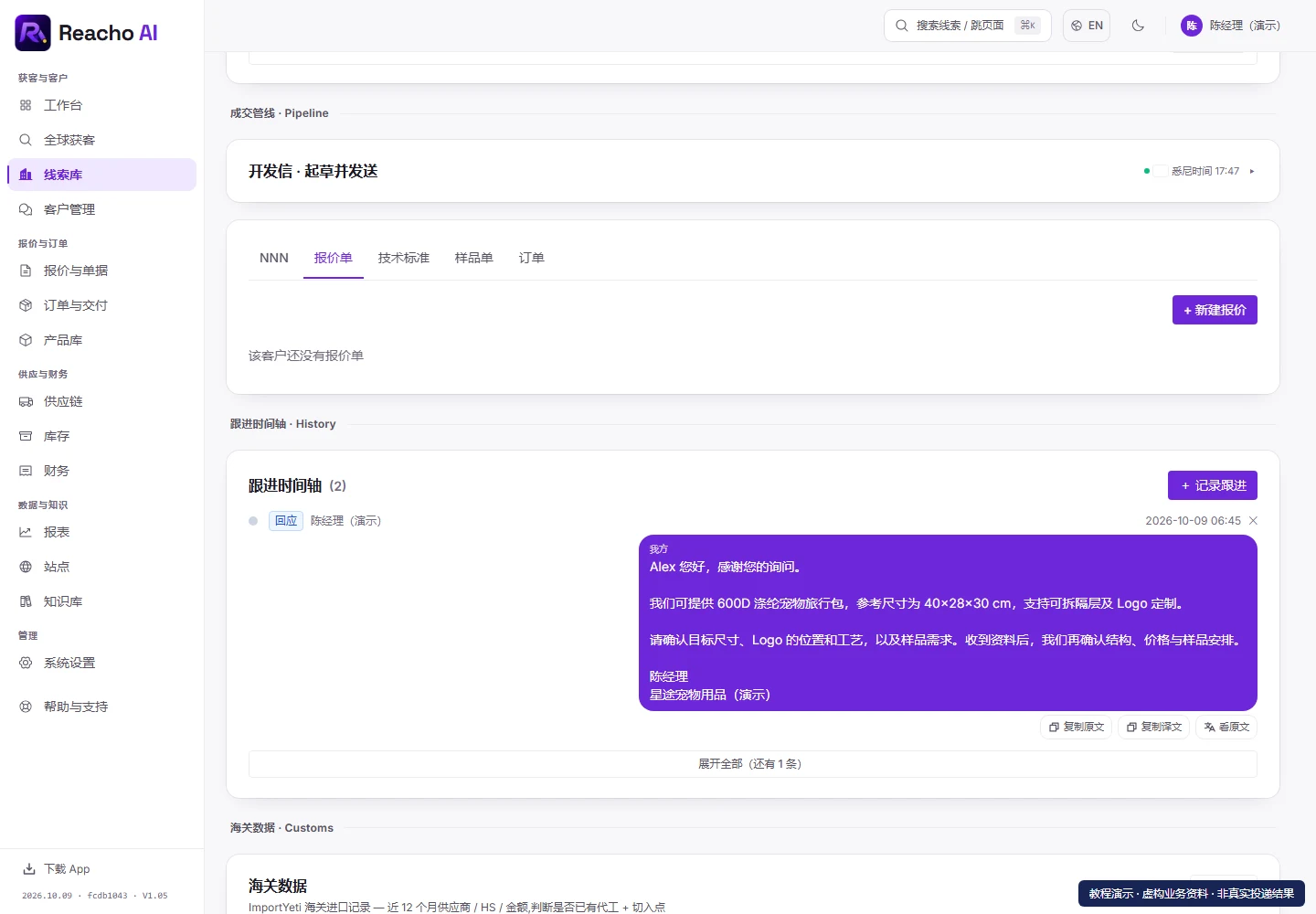
Task: Switch to the 样品单 tab
Action: (x=474, y=258)
